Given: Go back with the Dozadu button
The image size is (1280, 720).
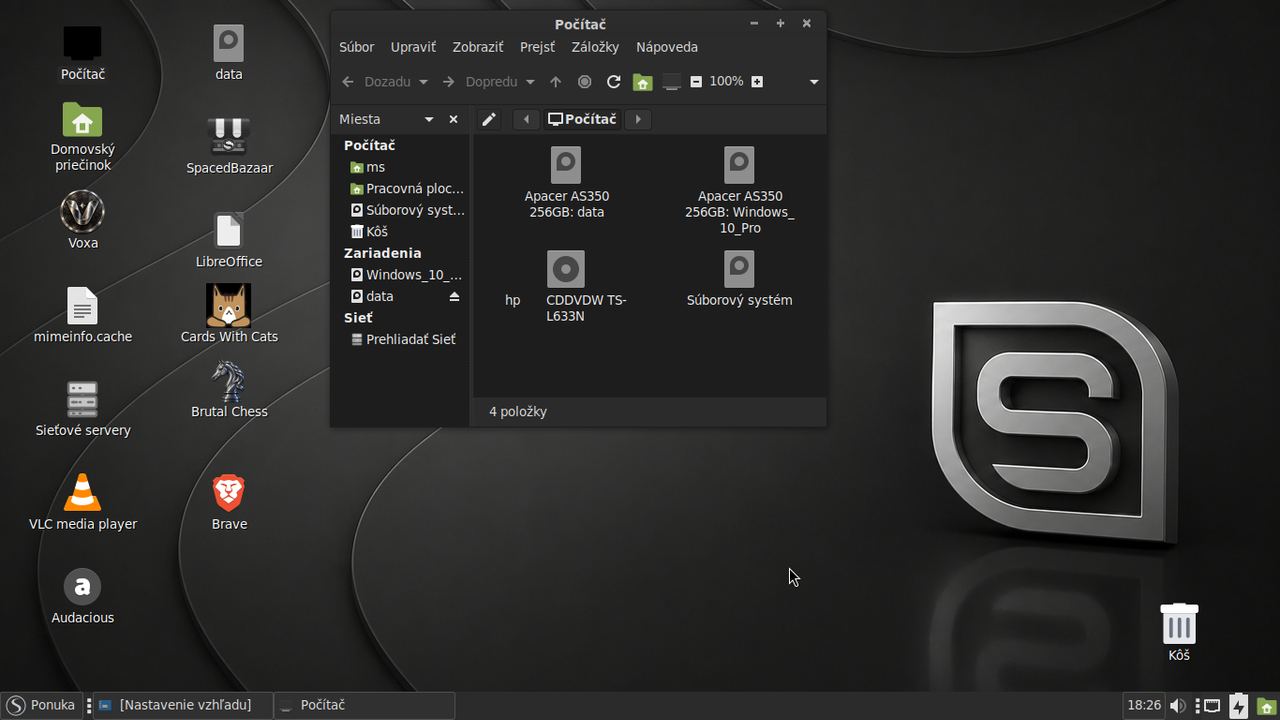Looking at the screenshot, I should click(376, 82).
